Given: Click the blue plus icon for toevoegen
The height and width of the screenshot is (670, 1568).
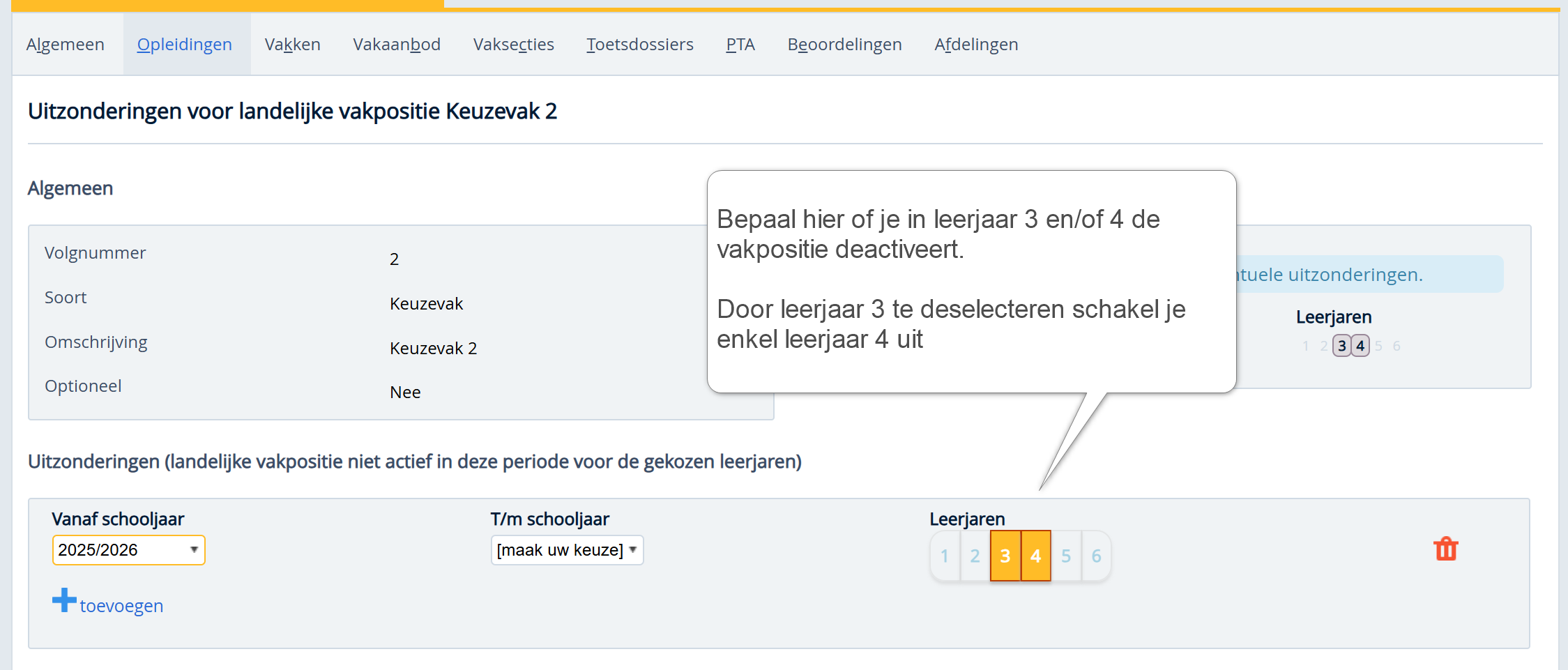Looking at the screenshot, I should click(x=64, y=600).
